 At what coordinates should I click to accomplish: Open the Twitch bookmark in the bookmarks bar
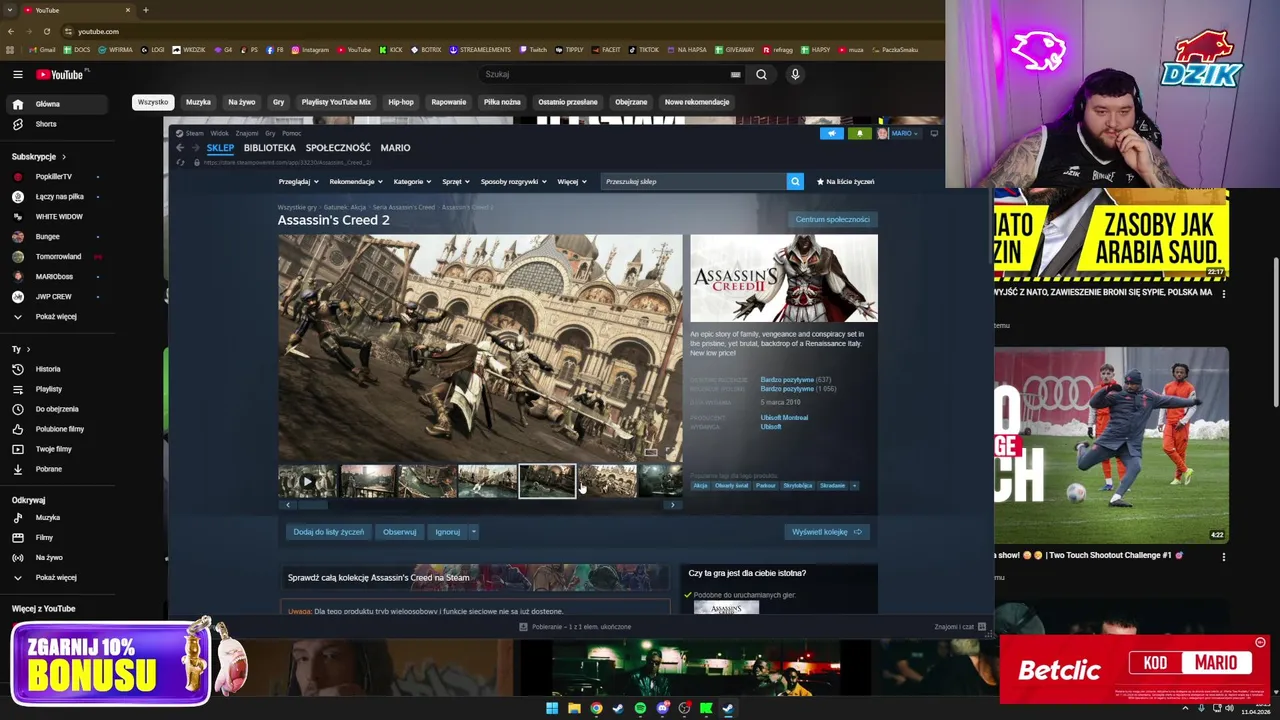click(533, 49)
